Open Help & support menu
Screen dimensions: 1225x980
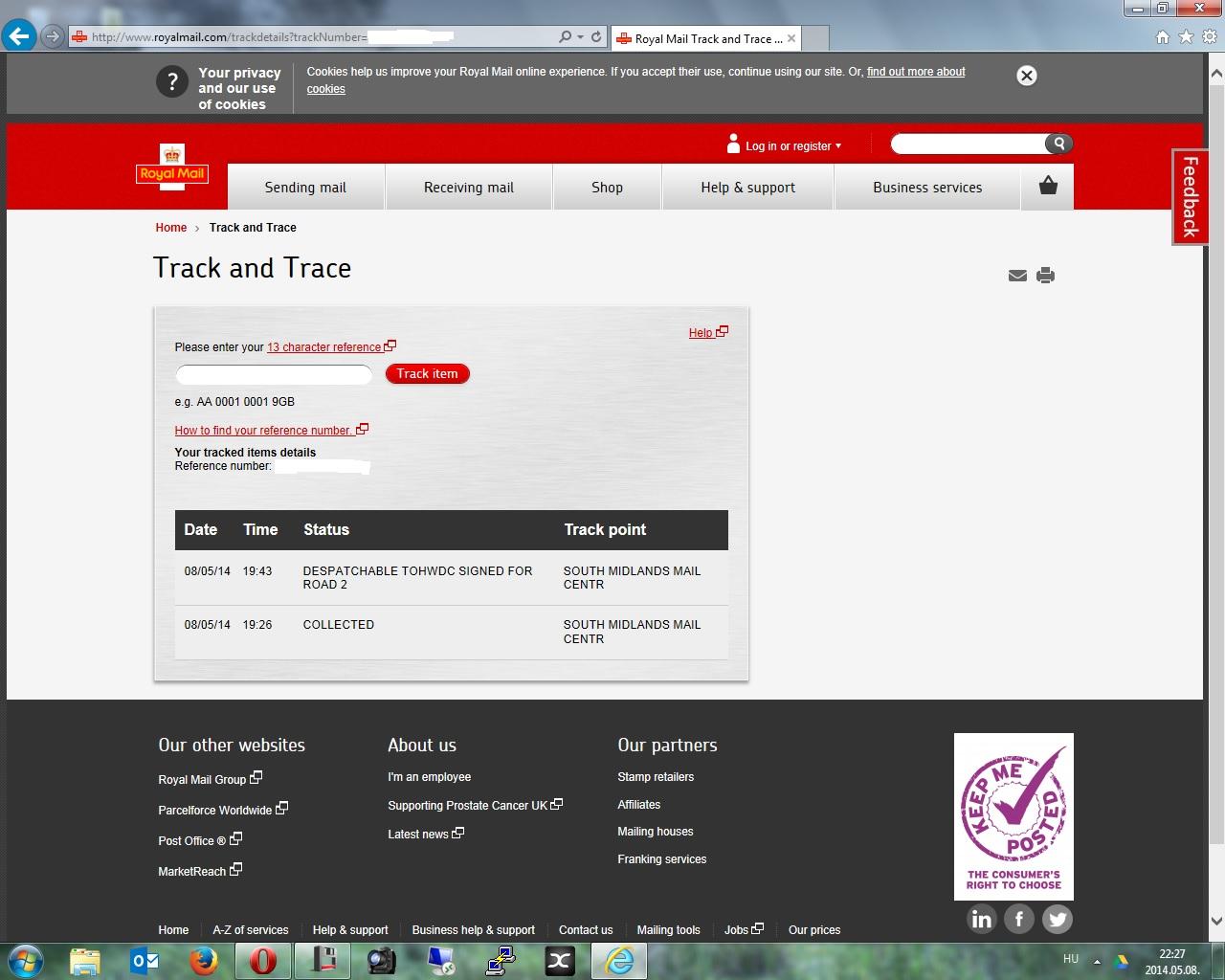747,188
